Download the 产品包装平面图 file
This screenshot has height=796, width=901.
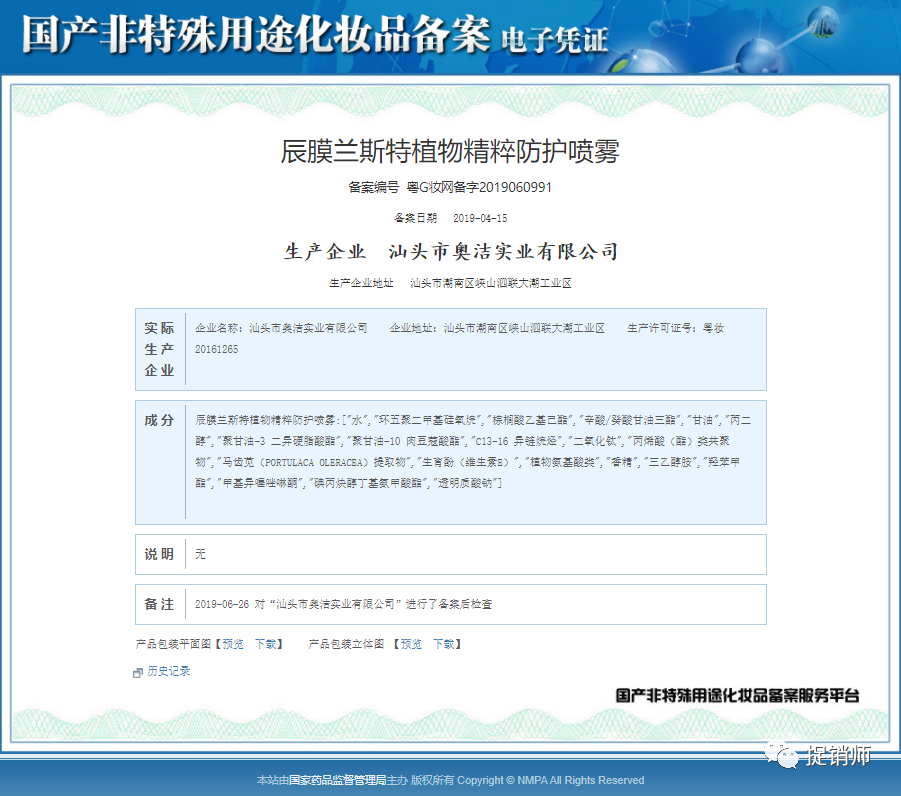coord(265,644)
